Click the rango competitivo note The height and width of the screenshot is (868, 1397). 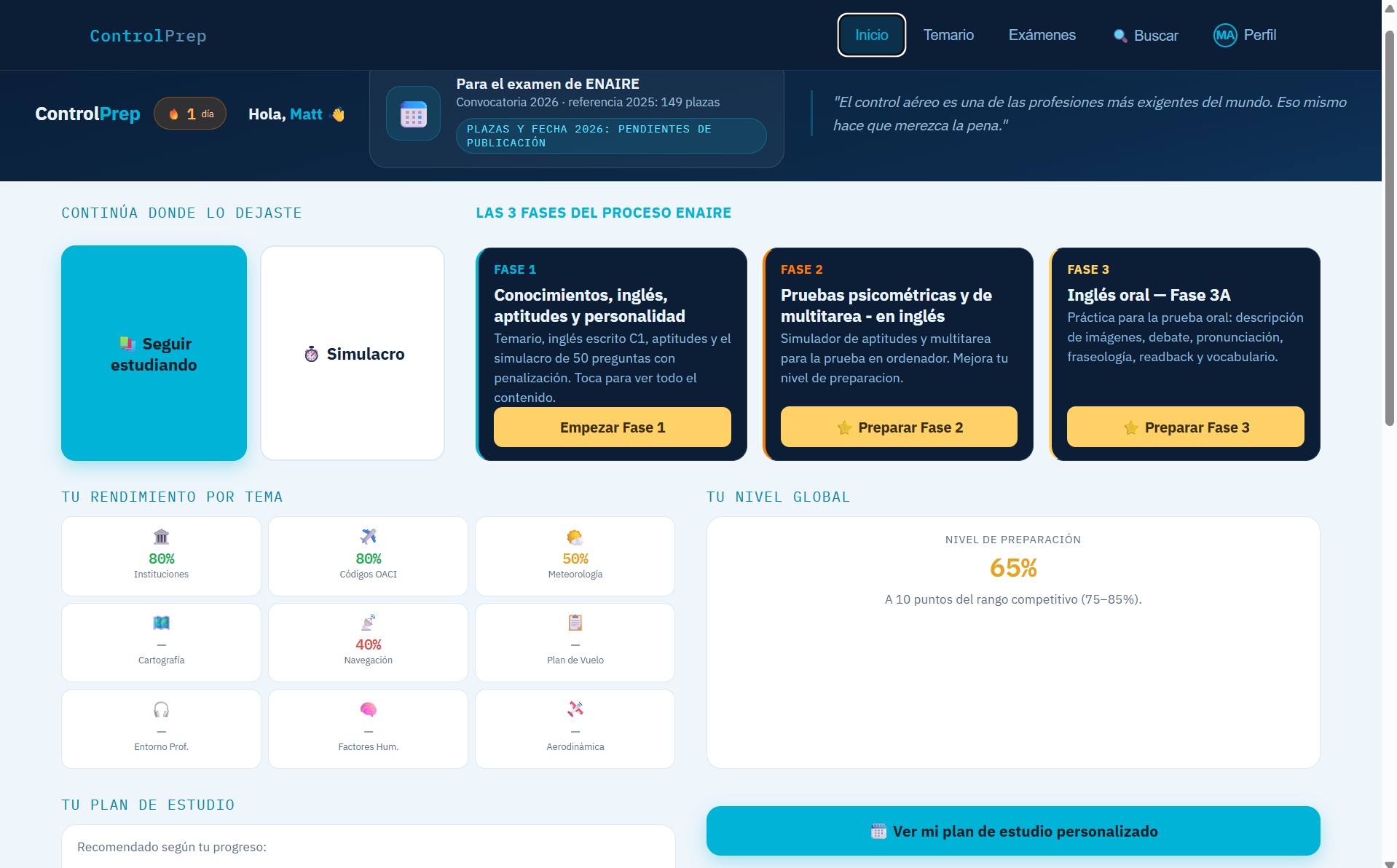point(1012,599)
